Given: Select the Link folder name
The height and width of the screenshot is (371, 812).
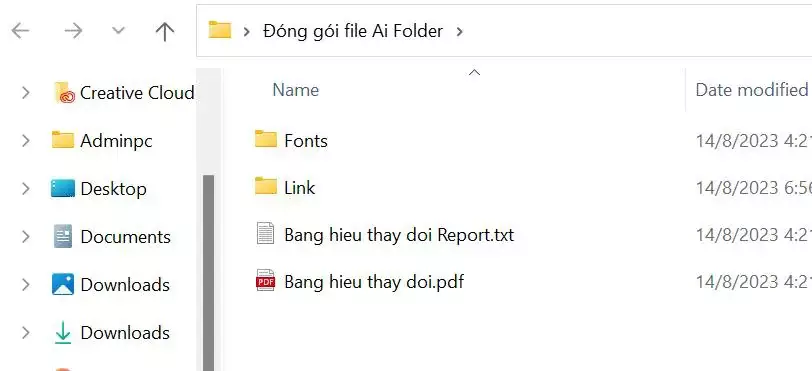Looking at the screenshot, I should [x=299, y=188].
